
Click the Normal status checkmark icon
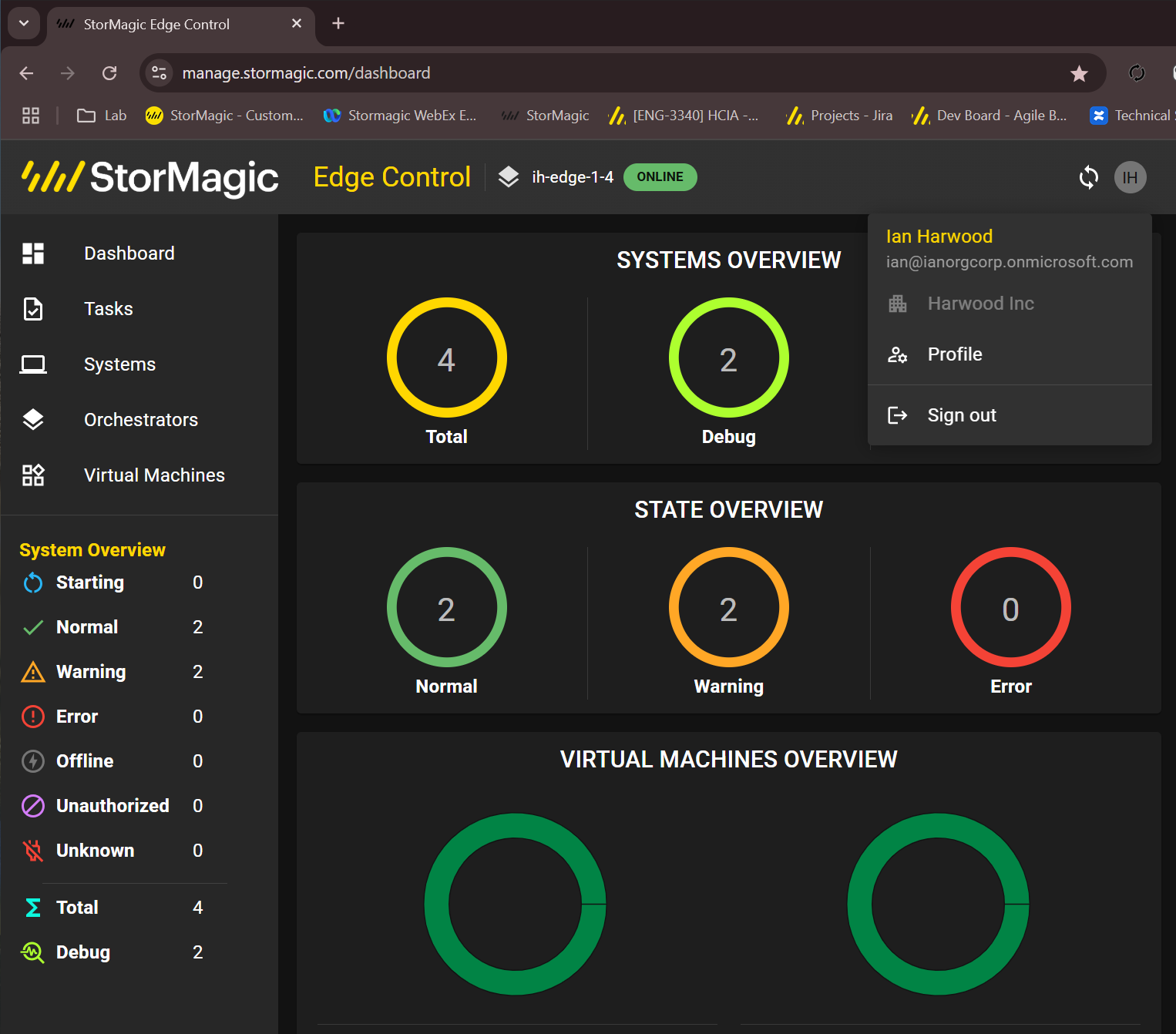(33, 627)
